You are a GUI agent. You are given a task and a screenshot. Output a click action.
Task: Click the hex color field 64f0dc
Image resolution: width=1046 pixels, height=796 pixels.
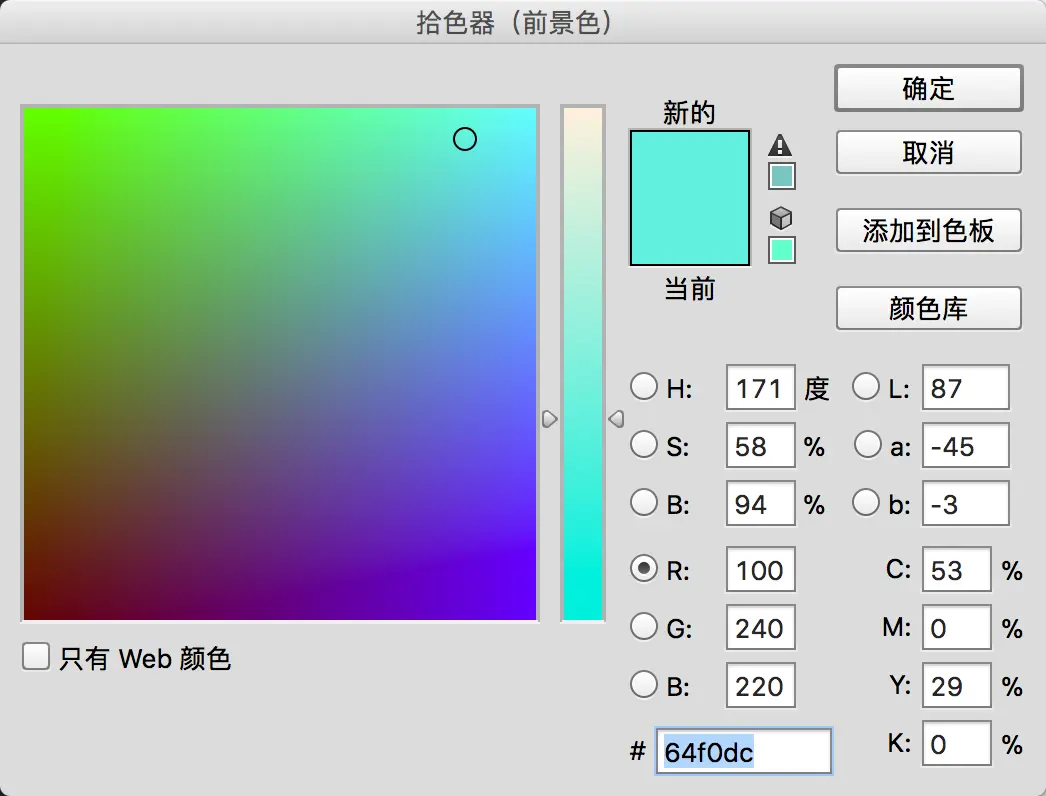coord(744,751)
